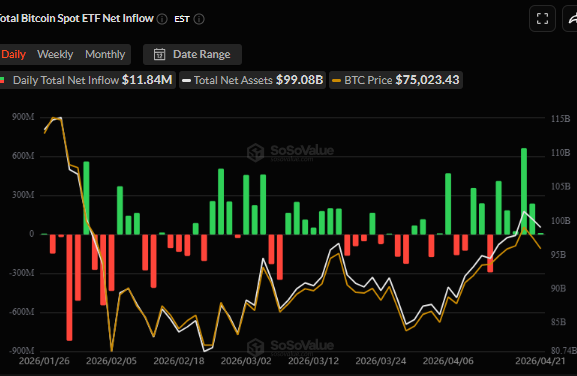577x376 pixels.
Task: Click the 2026/03/24 x-axis date label
Action: click(381, 361)
